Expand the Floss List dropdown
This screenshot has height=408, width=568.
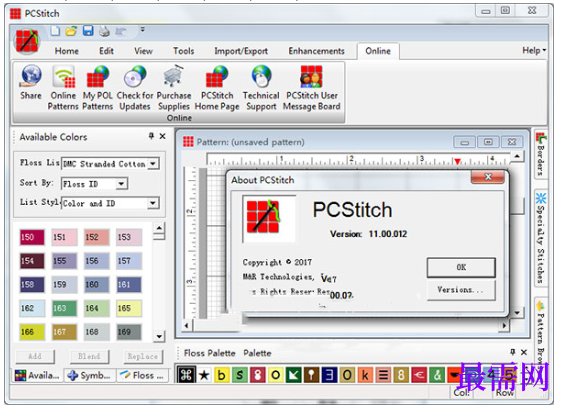pyautogui.click(x=153, y=164)
